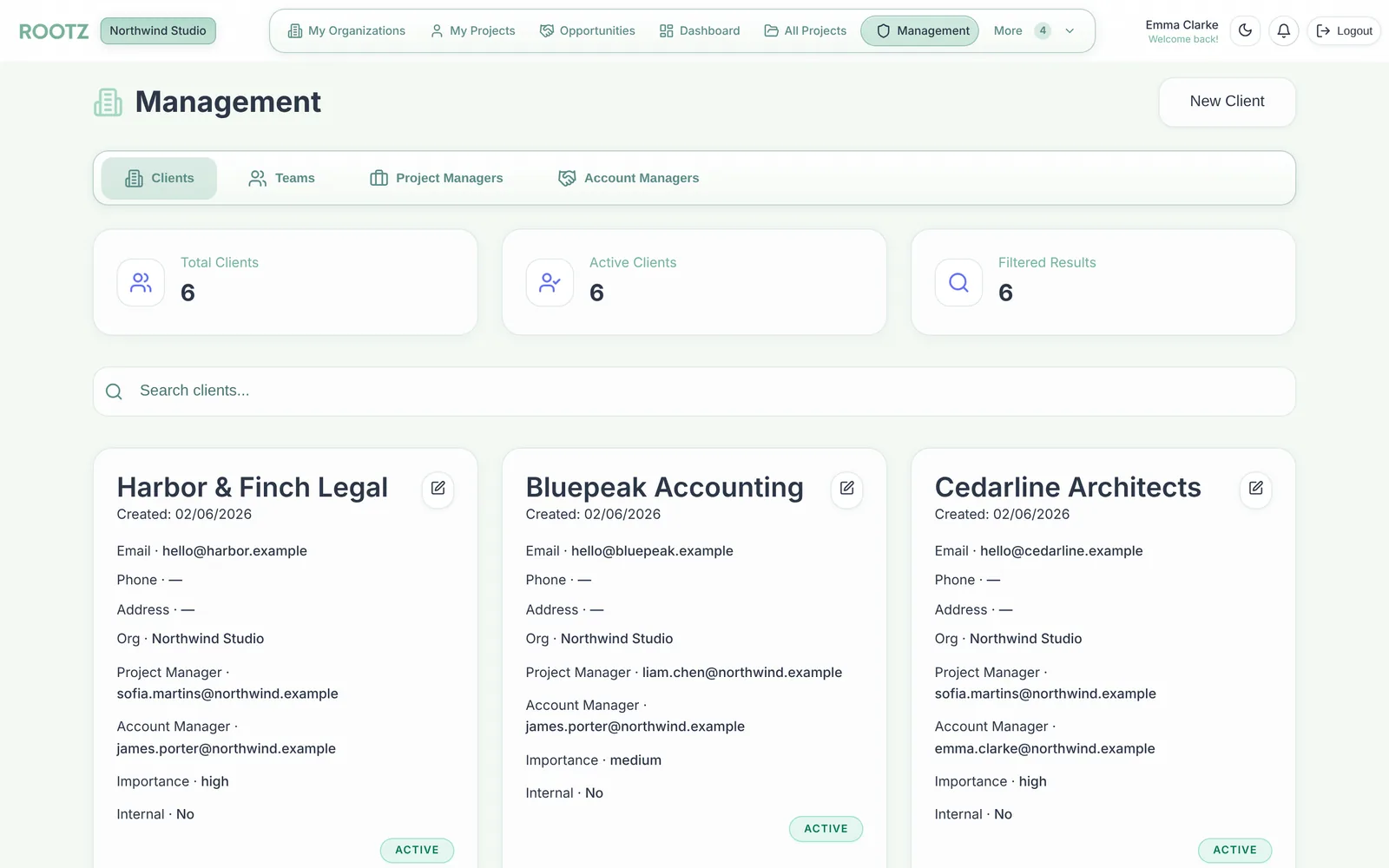Create a New Client
The image size is (1389, 868).
click(x=1227, y=102)
